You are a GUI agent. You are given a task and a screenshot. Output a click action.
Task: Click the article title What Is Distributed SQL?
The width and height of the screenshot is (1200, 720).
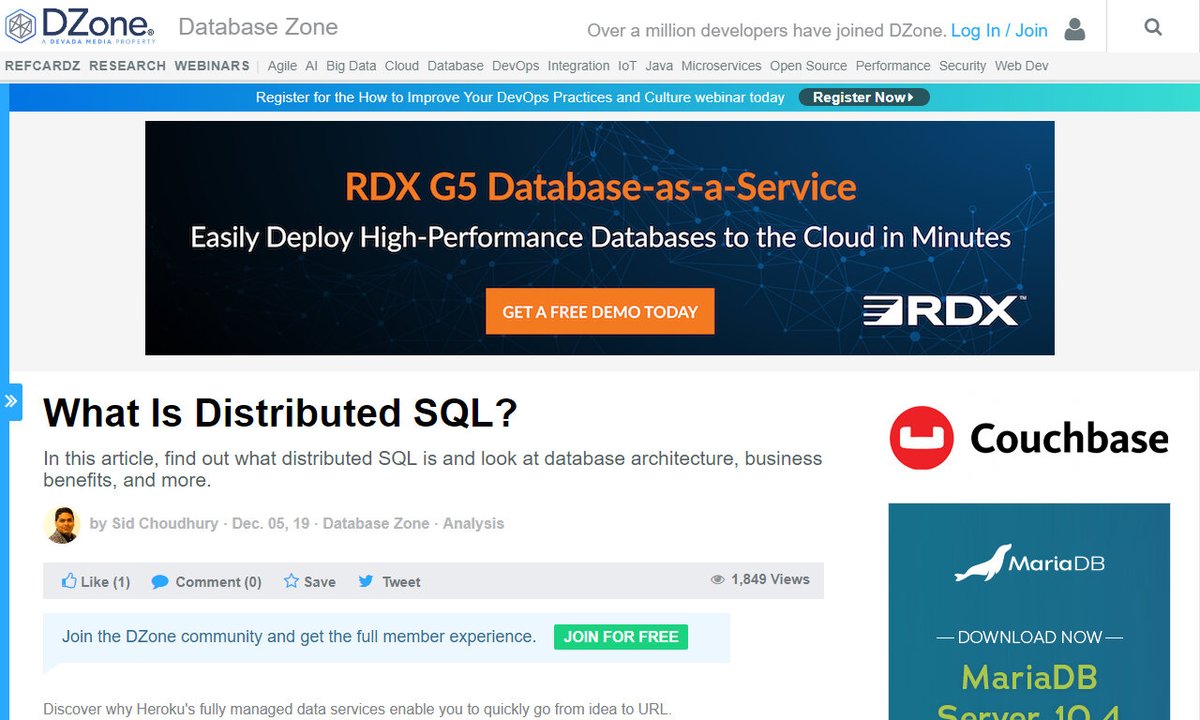[x=280, y=413]
